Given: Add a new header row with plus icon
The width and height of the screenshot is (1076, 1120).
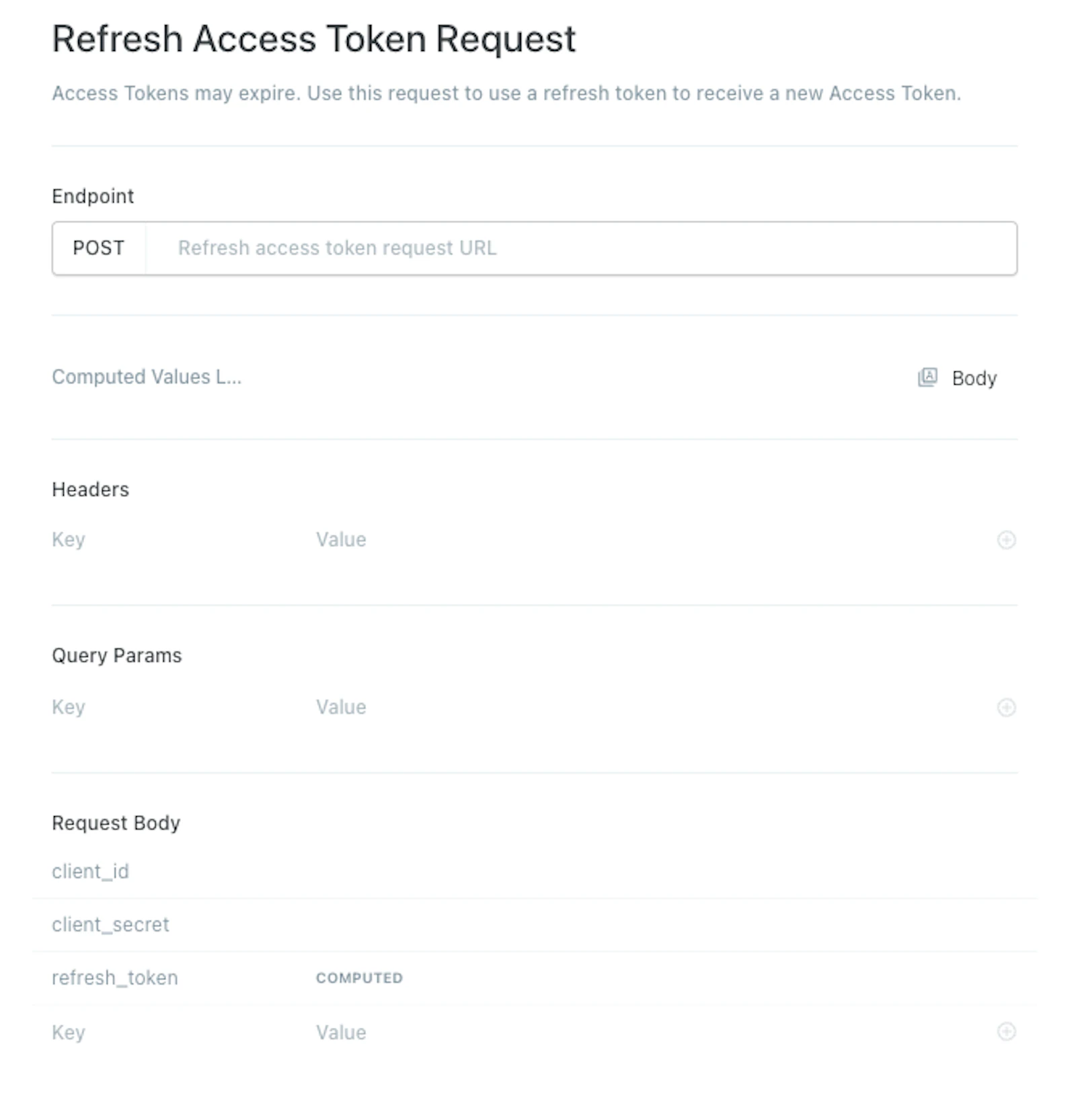Looking at the screenshot, I should pyautogui.click(x=1006, y=539).
